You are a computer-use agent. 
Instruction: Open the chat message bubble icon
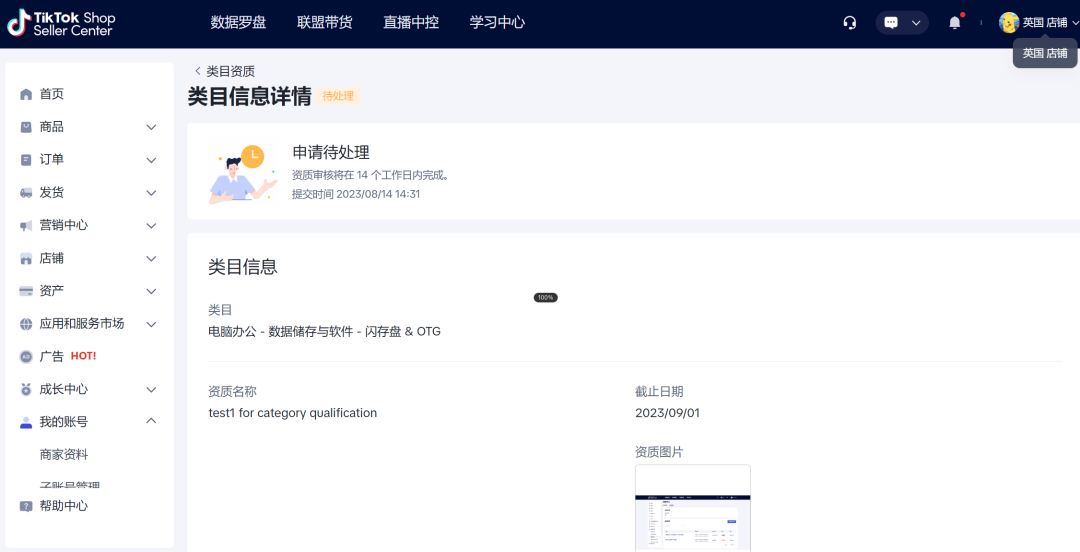(x=891, y=23)
